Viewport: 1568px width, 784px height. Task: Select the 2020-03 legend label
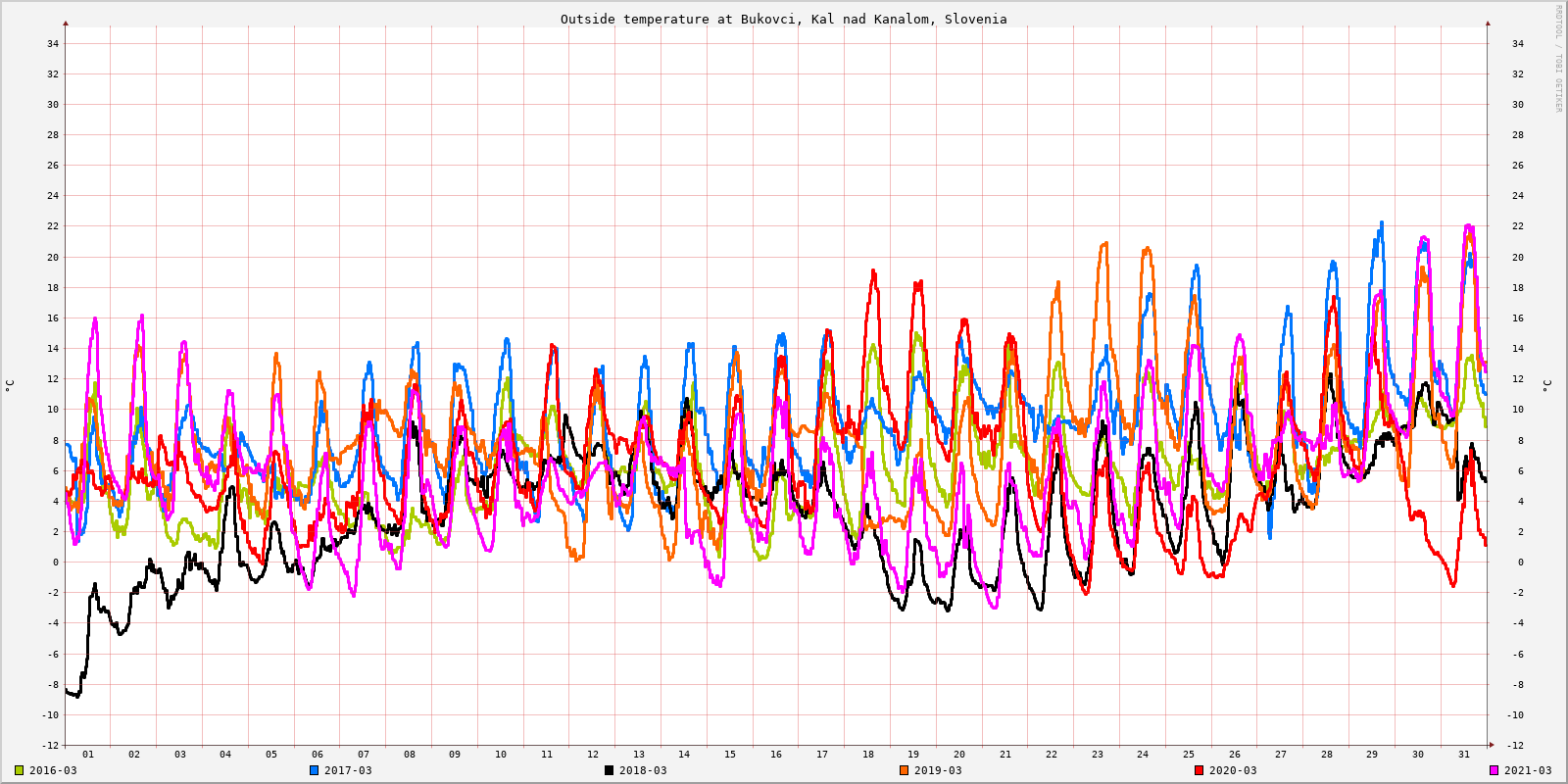(1233, 770)
